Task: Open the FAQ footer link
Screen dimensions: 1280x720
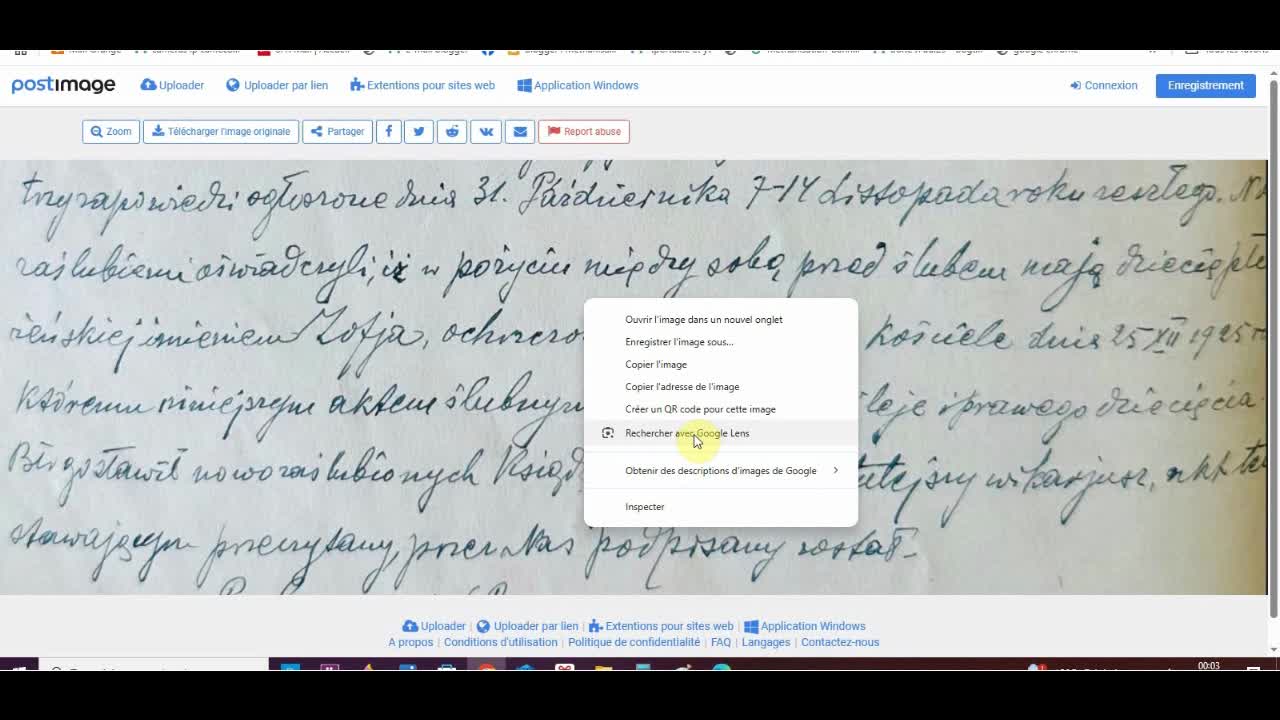Action: click(721, 642)
